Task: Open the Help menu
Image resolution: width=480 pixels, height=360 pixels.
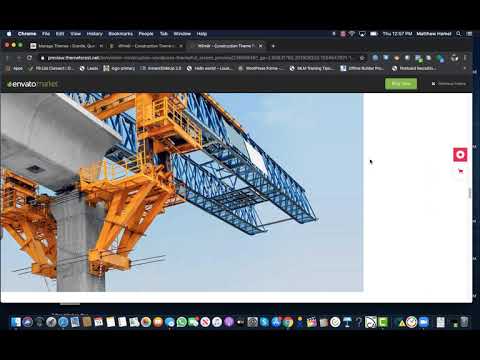Action: (202, 34)
